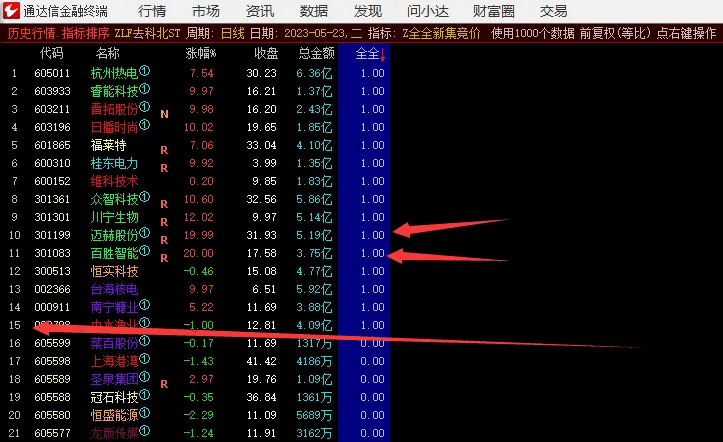This screenshot has width=723, height=442.
Task: Click the date 2023-05-23 in the header bar
Action: pyautogui.click(x=315, y=33)
